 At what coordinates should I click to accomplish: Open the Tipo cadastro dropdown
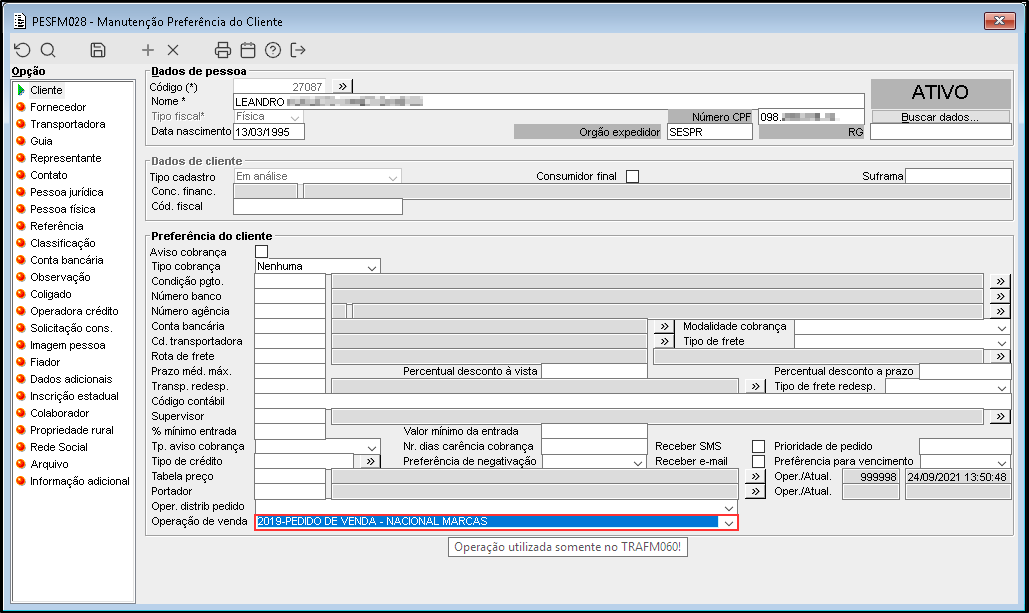pyautogui.click(x=392, y=177)
